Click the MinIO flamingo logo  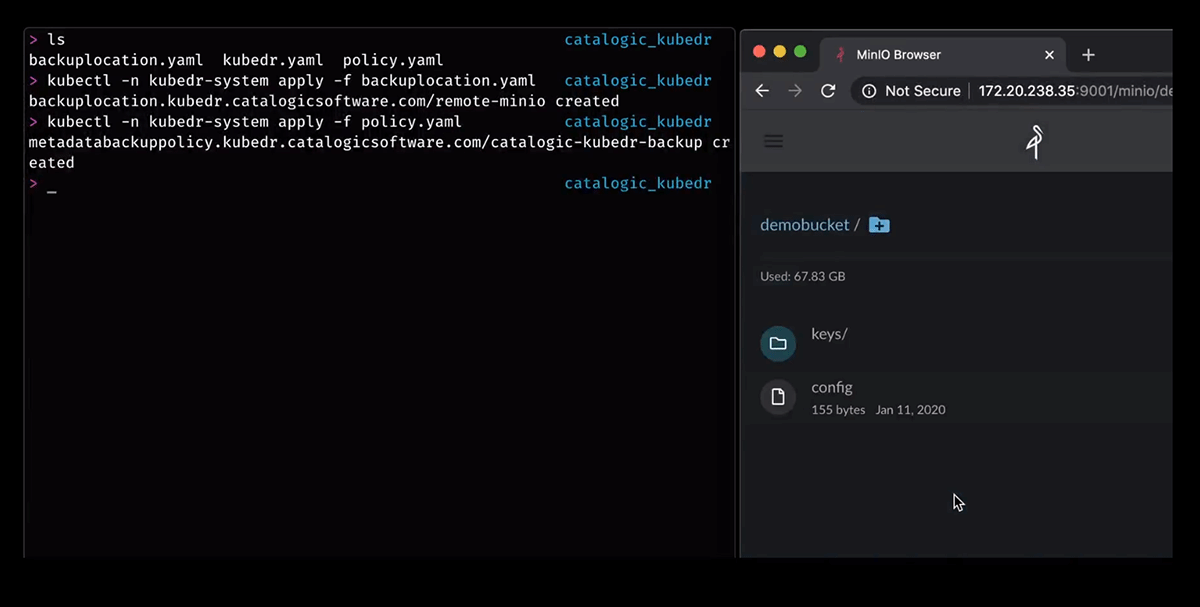tap(1034, 142)
